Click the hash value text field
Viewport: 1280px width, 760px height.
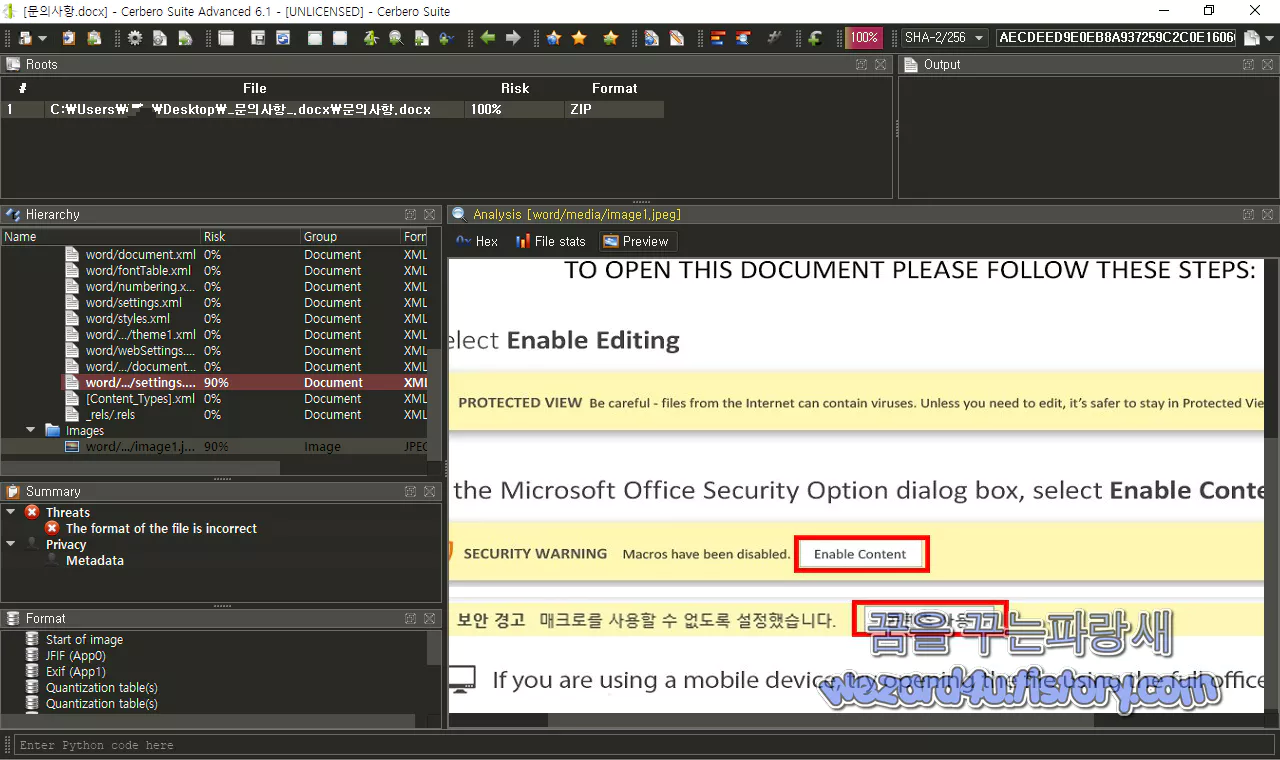click(x=1116, y=38)
